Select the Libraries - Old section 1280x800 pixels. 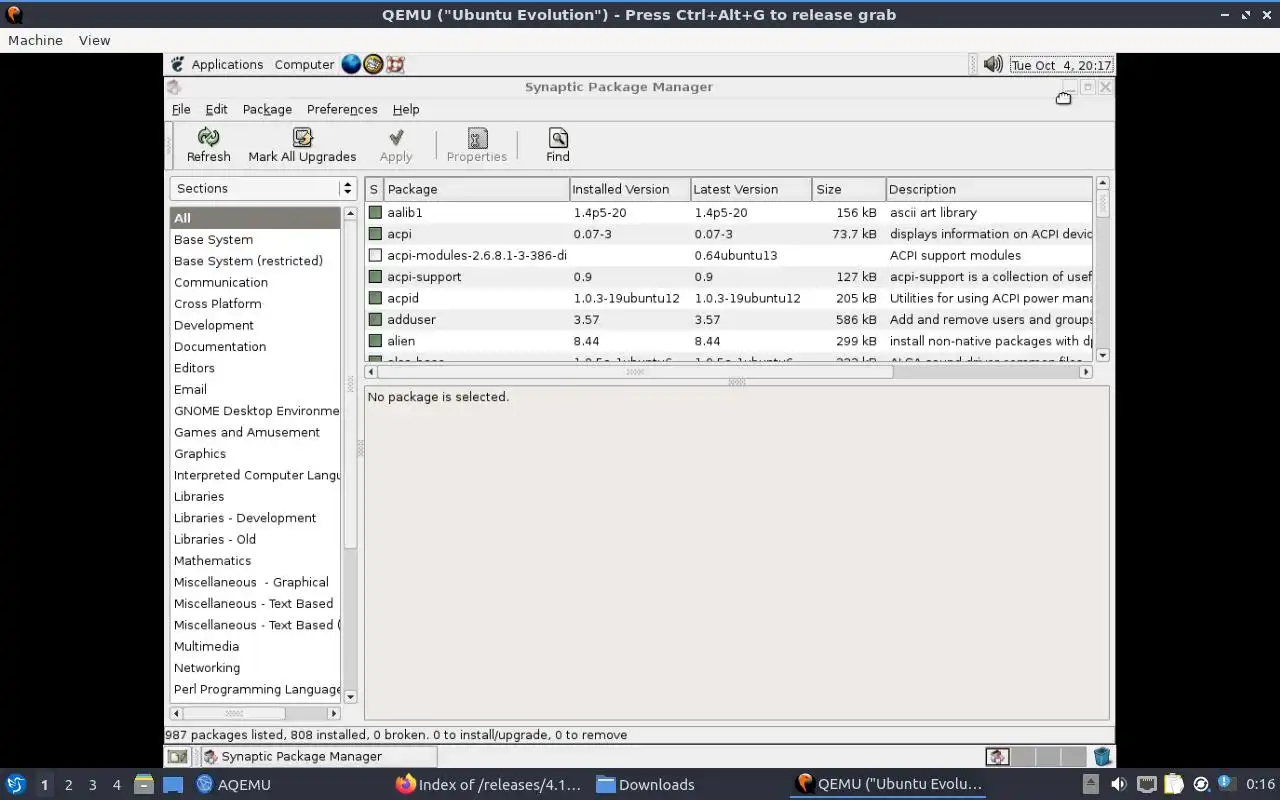point(255,539)
